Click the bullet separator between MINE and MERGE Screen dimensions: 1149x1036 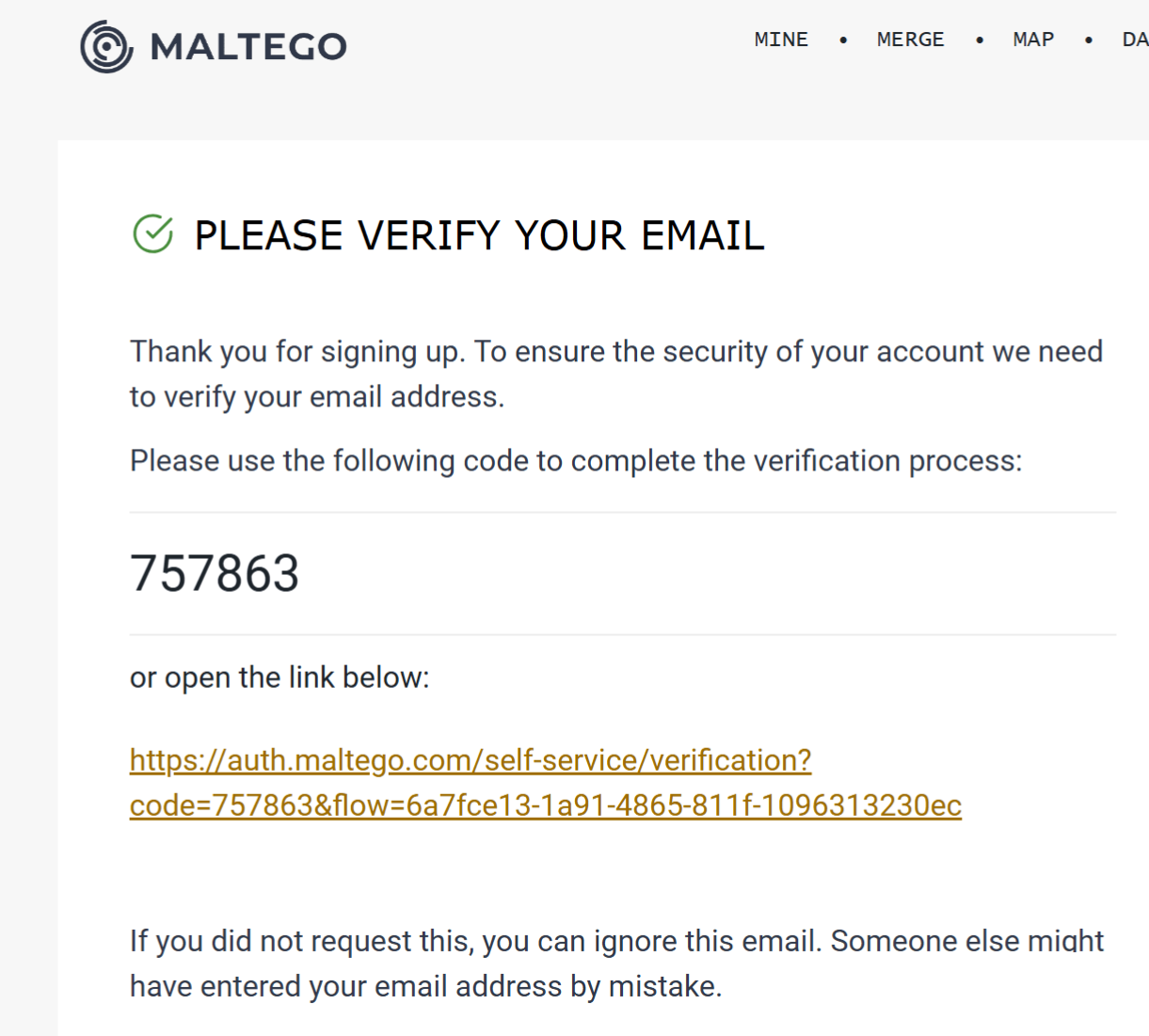pos(843,40)
